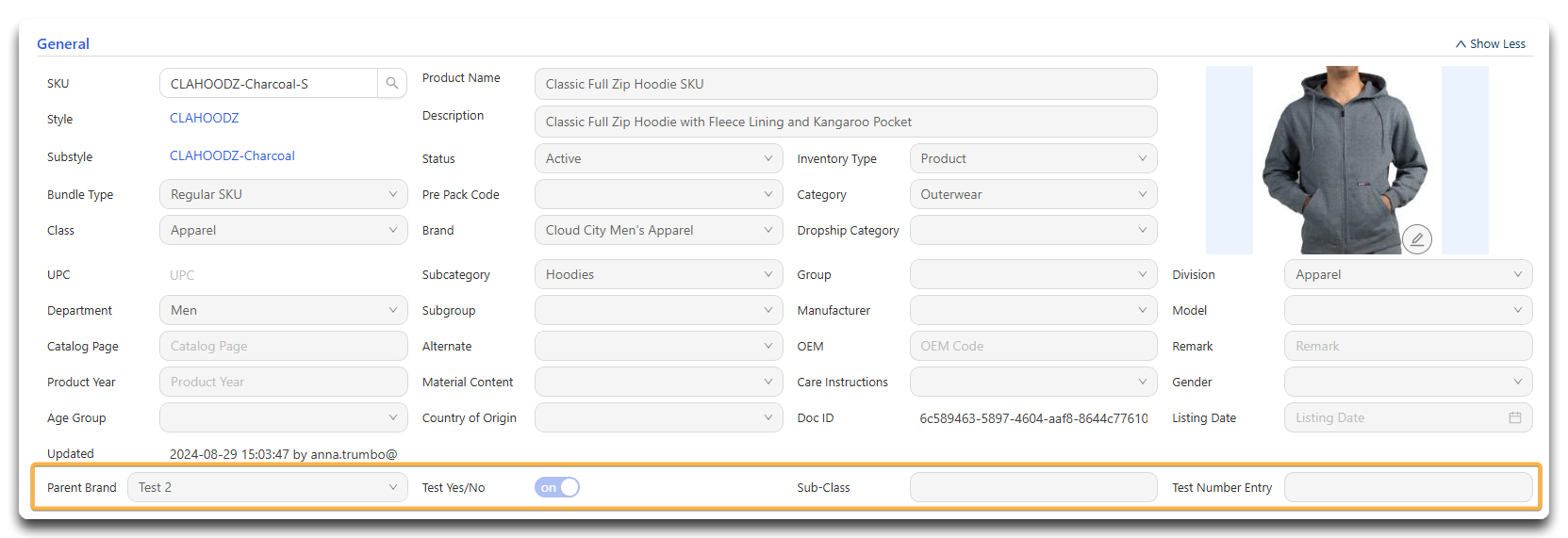Viewport: 1568px width, 538px height.
Task: Click the Test Number Entry field
Action: [x=1408, y=487]
